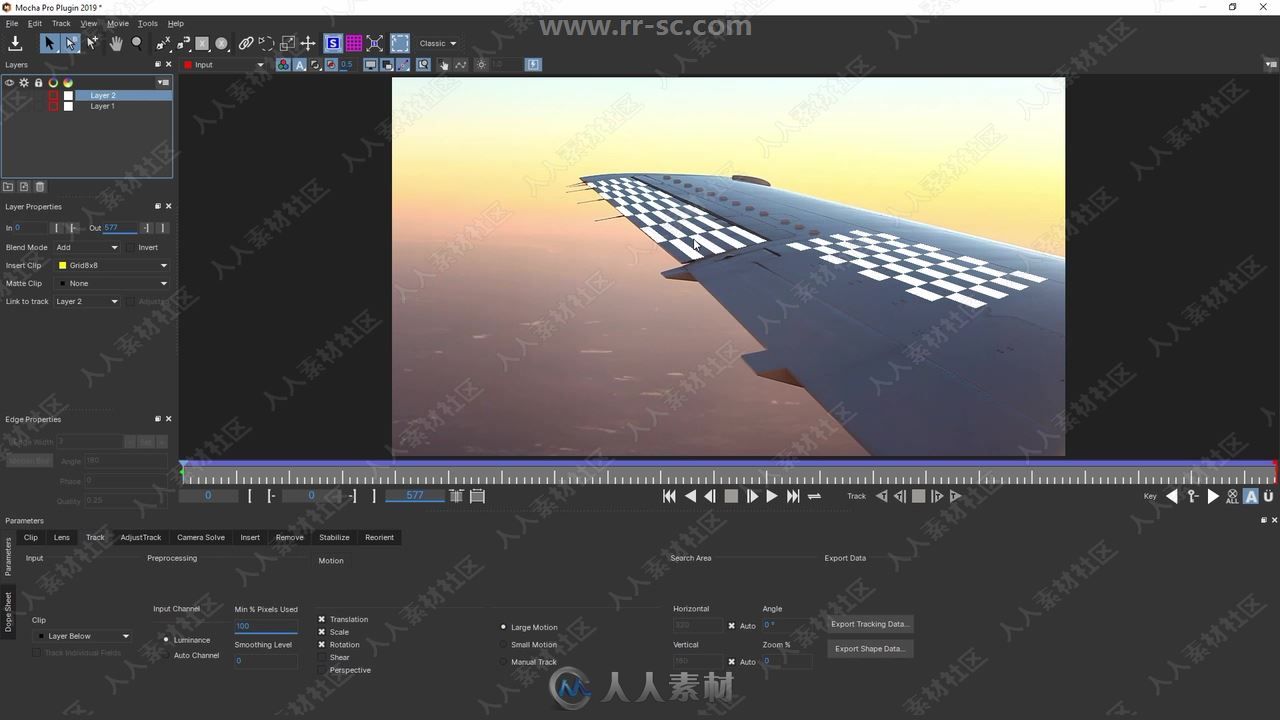1280x720 pixels.
Task: Uncheck the Translation motion checkbox
Action: click(x=322, y=619)
